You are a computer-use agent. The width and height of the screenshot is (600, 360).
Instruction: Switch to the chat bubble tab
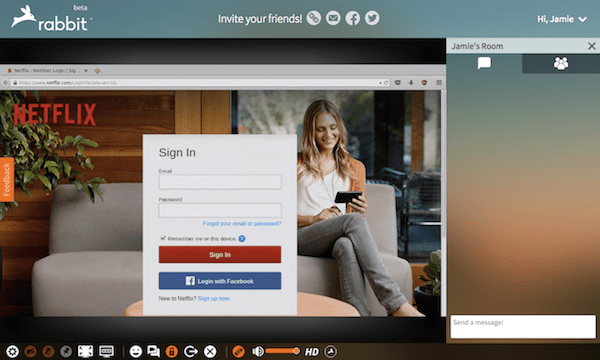pos(484,63)
